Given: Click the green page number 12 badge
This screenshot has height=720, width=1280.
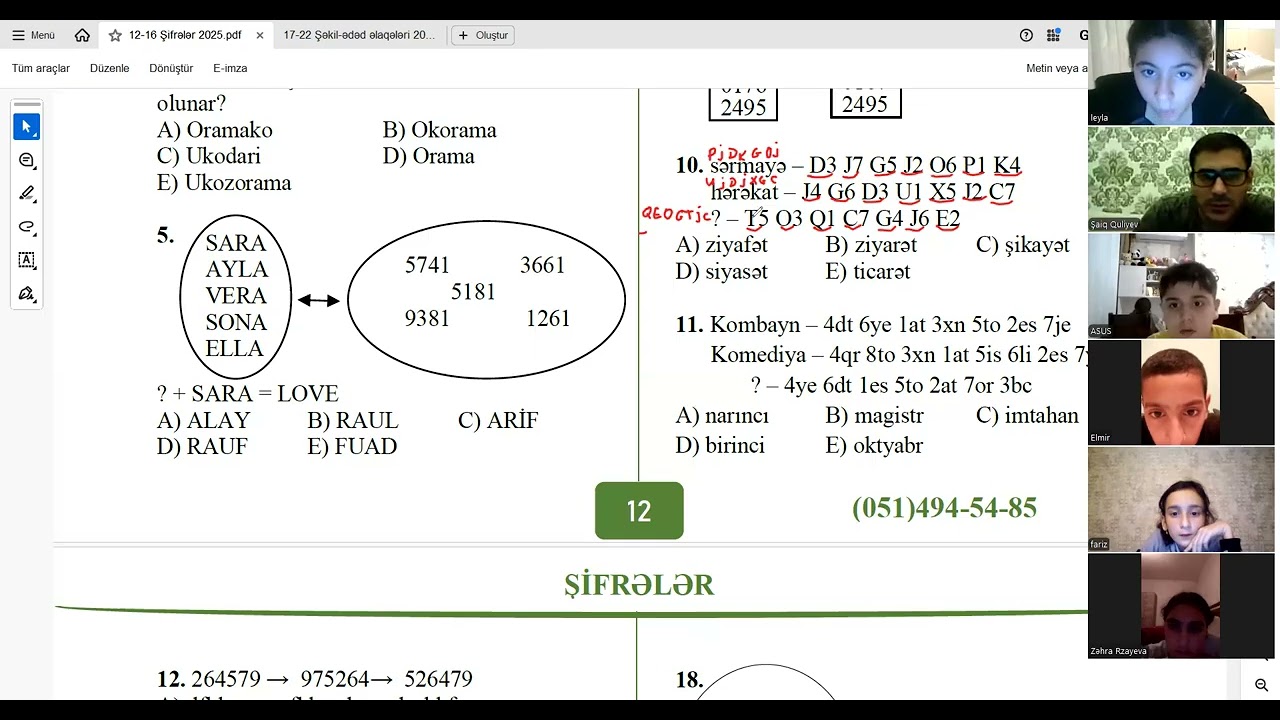Looking at the screenshot, I should tap(639, 511).
